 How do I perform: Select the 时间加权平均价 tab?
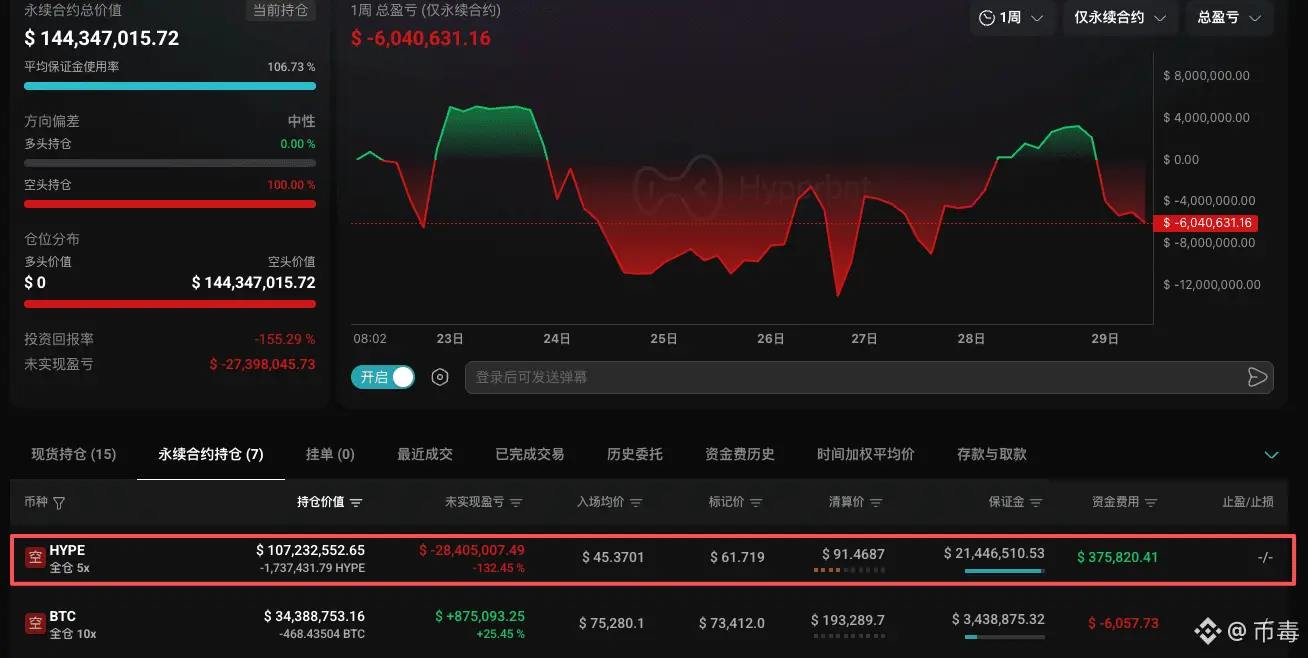(866, 454)
